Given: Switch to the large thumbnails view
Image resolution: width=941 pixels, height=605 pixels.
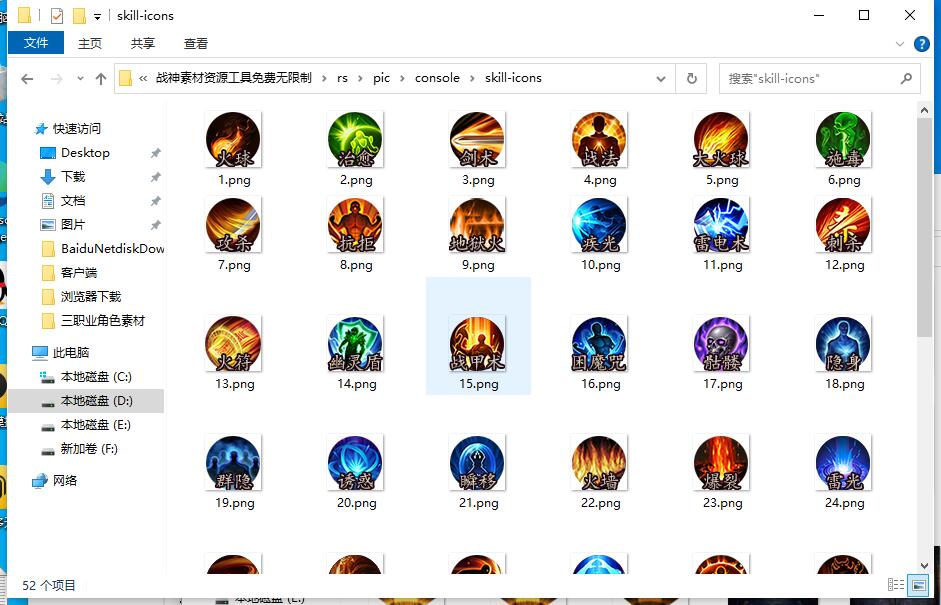Looking at the screenshot, I should (x=918, y=584).
